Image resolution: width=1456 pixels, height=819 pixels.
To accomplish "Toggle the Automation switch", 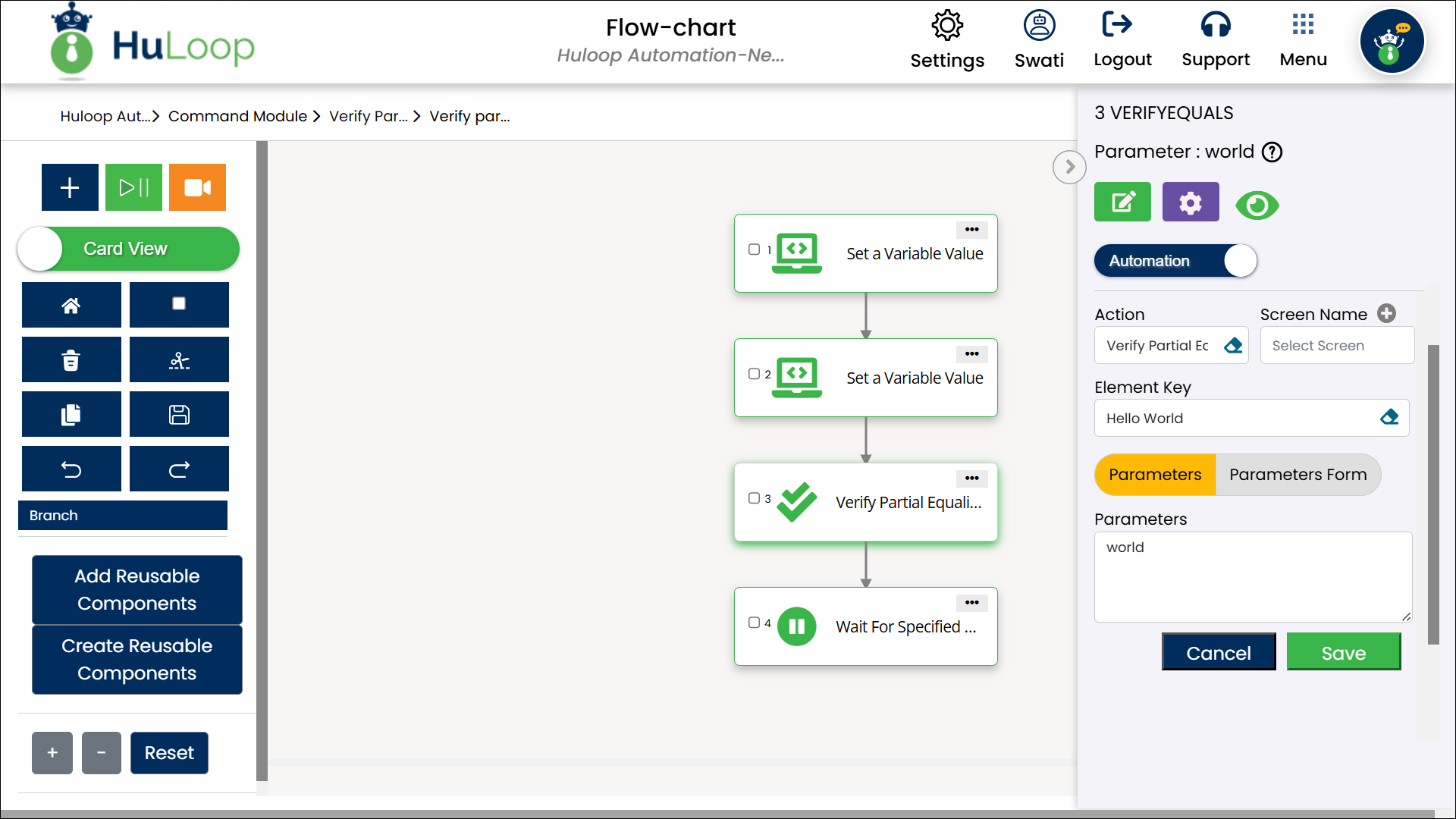I will 1175,261.
